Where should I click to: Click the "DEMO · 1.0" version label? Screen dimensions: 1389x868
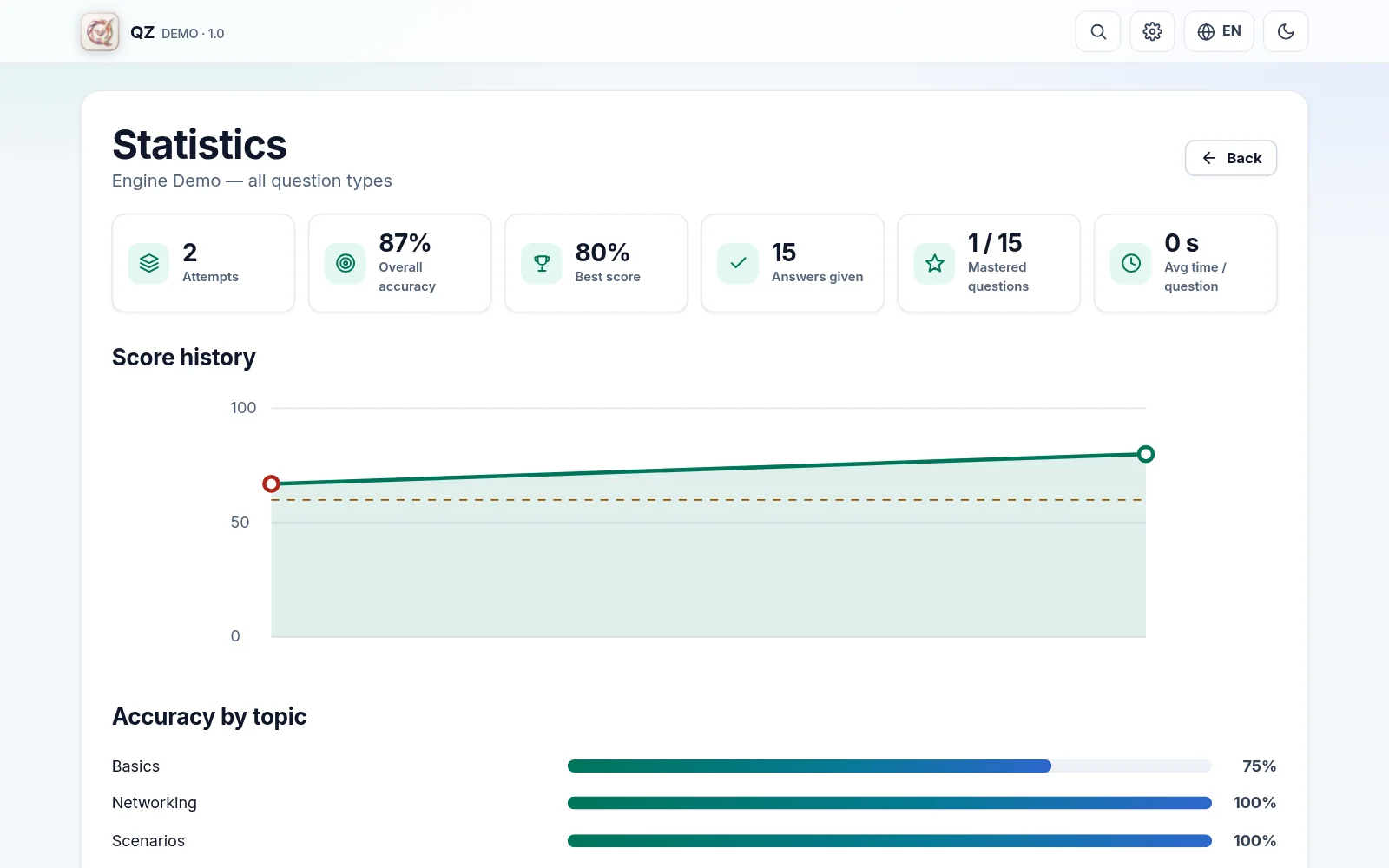pos(193,34)
